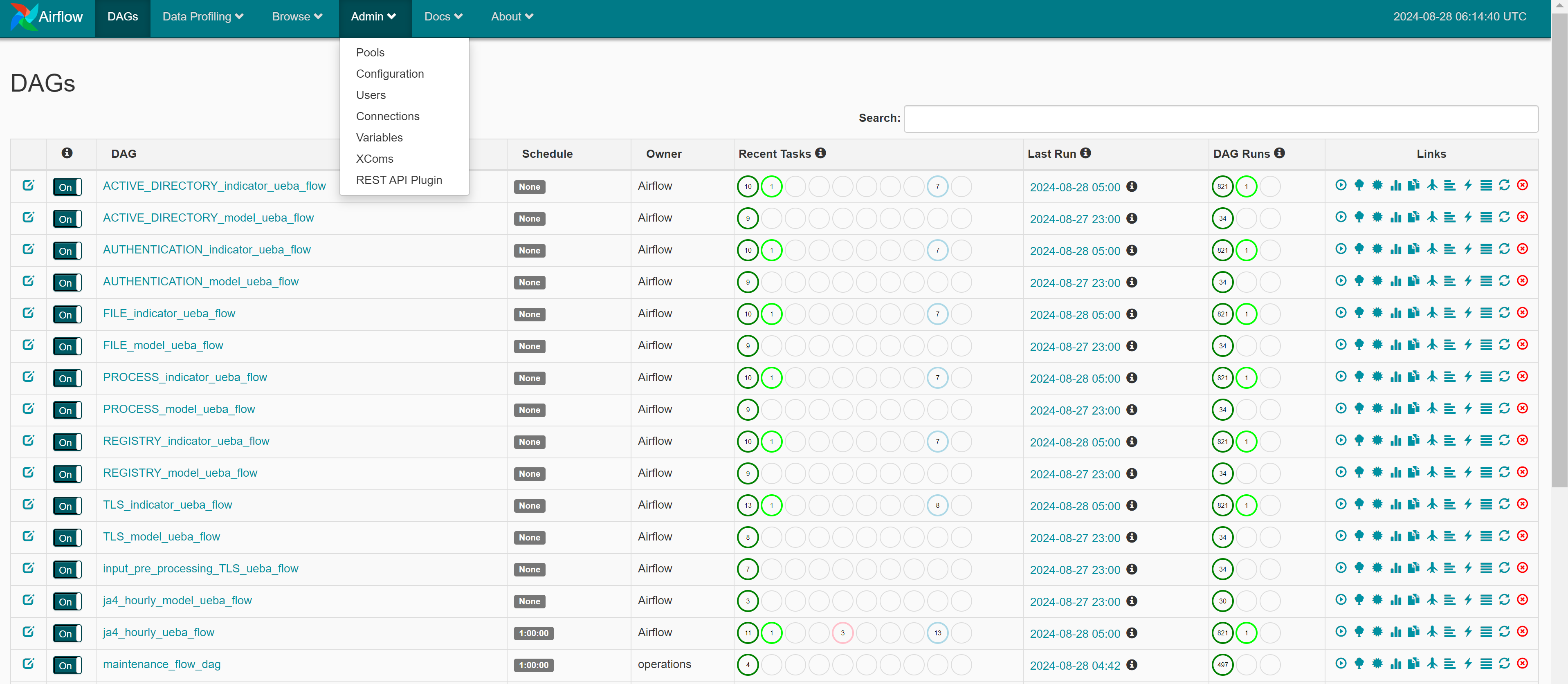Open the AUTHENTICATION_indicator_ueba_flow DAG link

(x=207, y=249)
